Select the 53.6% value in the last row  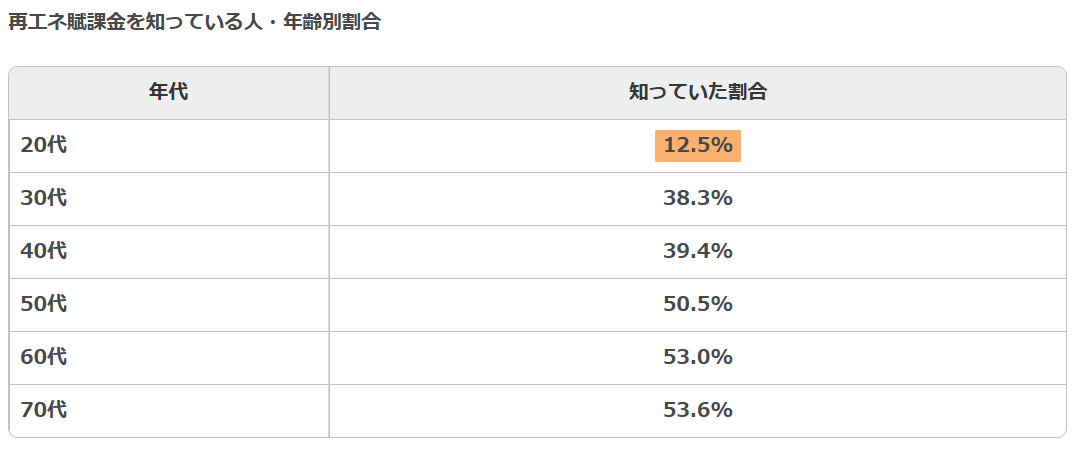[x=698, y=410]
